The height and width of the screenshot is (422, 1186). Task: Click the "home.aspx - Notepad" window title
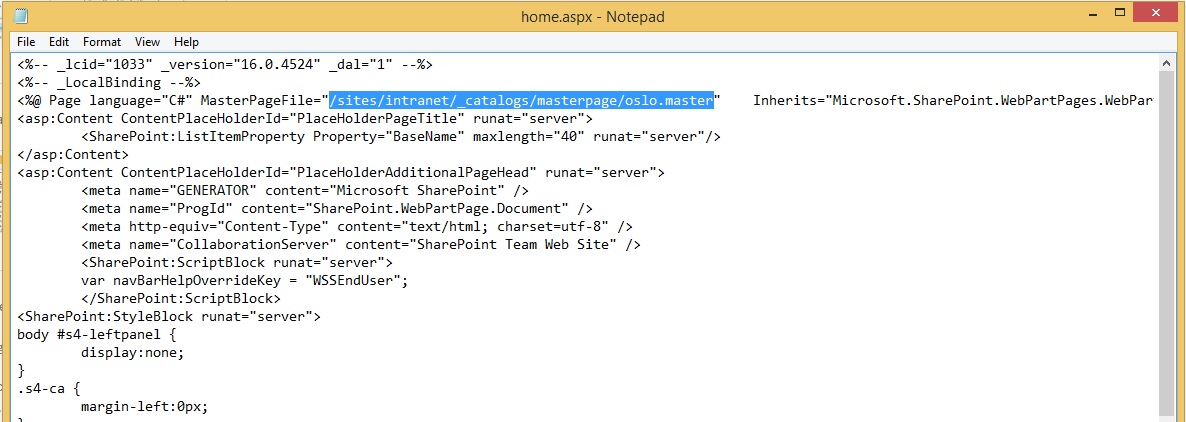pos(593,16)
